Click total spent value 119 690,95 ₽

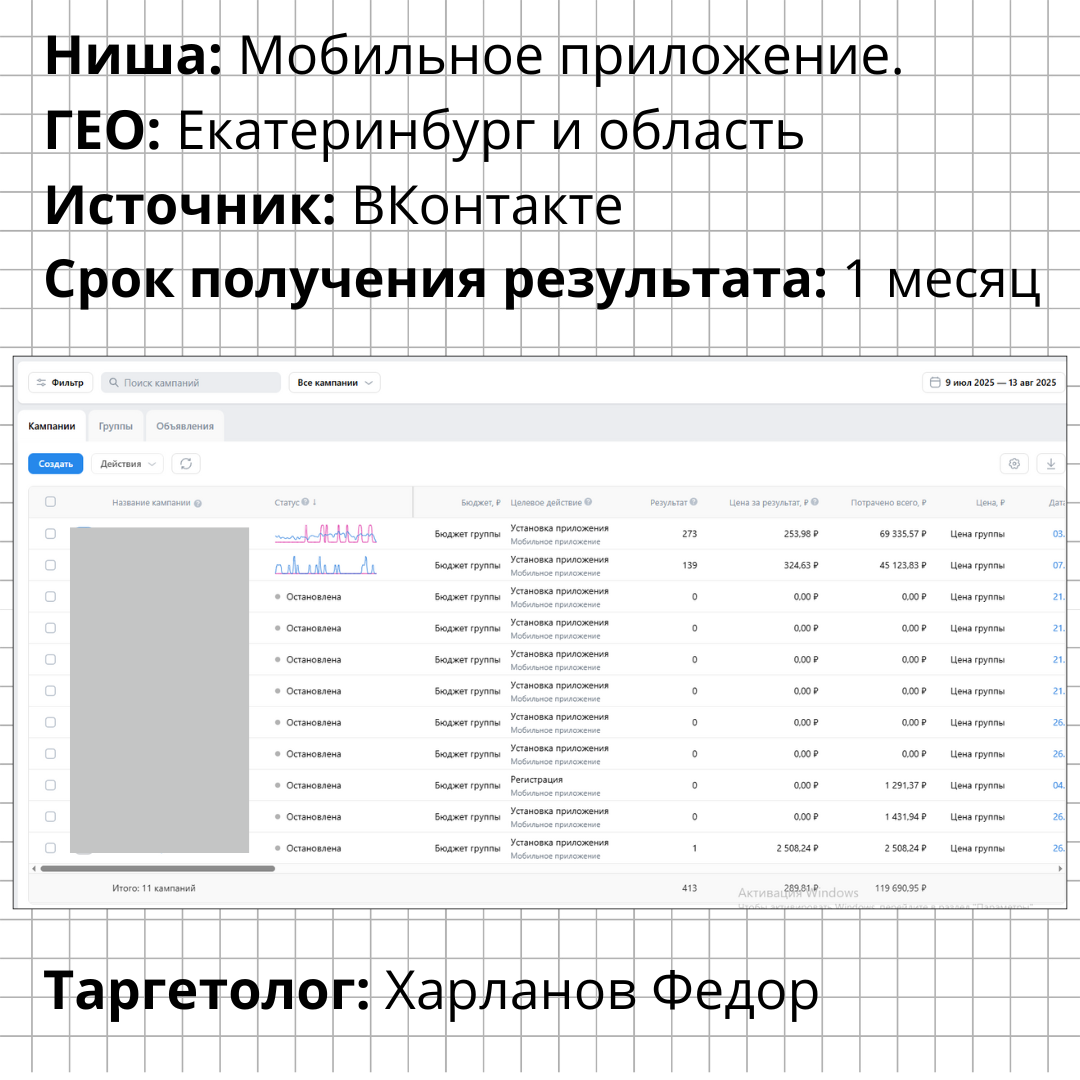tap(900, 888)
